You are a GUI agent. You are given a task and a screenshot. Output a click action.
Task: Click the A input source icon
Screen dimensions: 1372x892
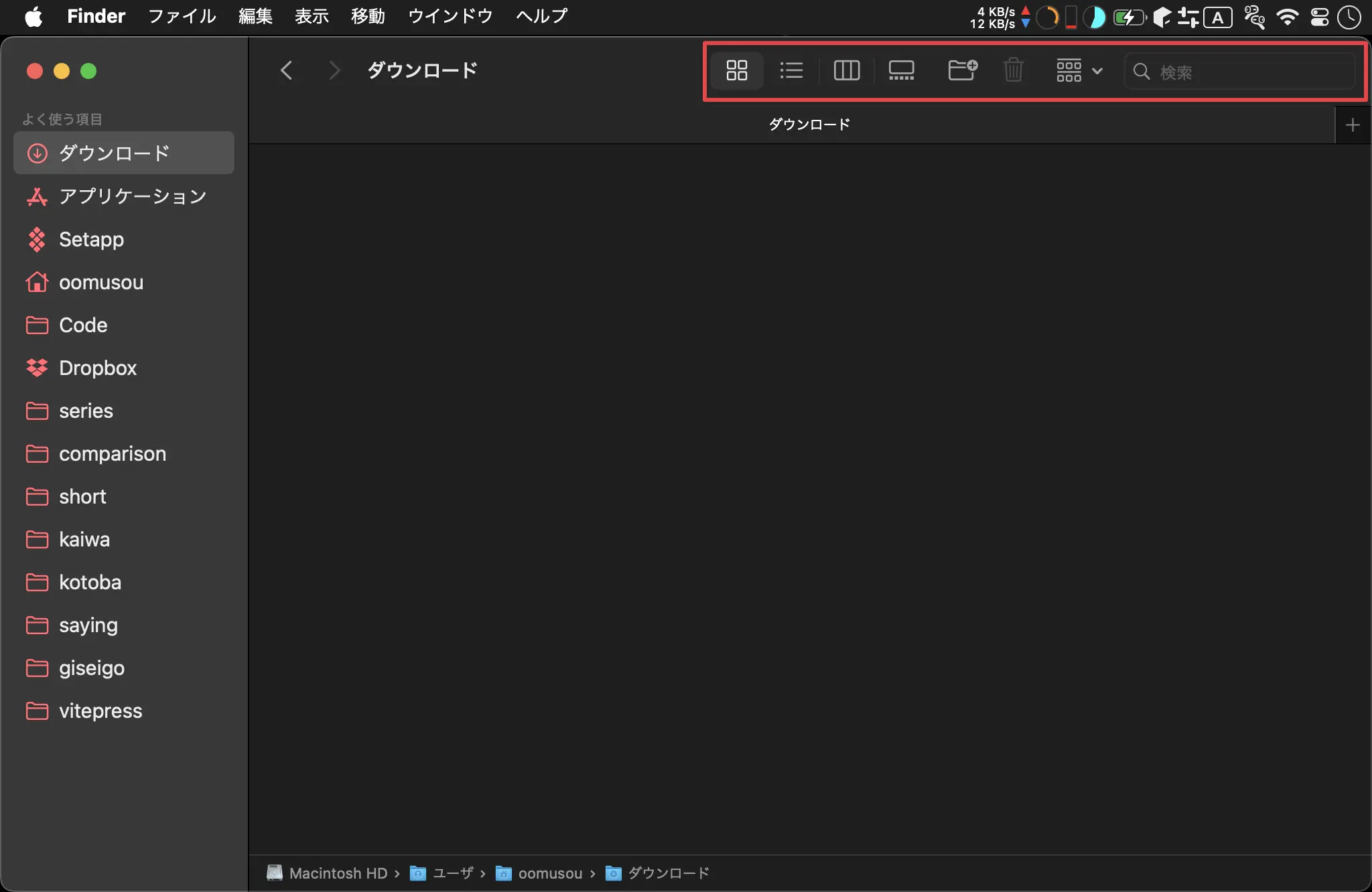(1218, 17)
